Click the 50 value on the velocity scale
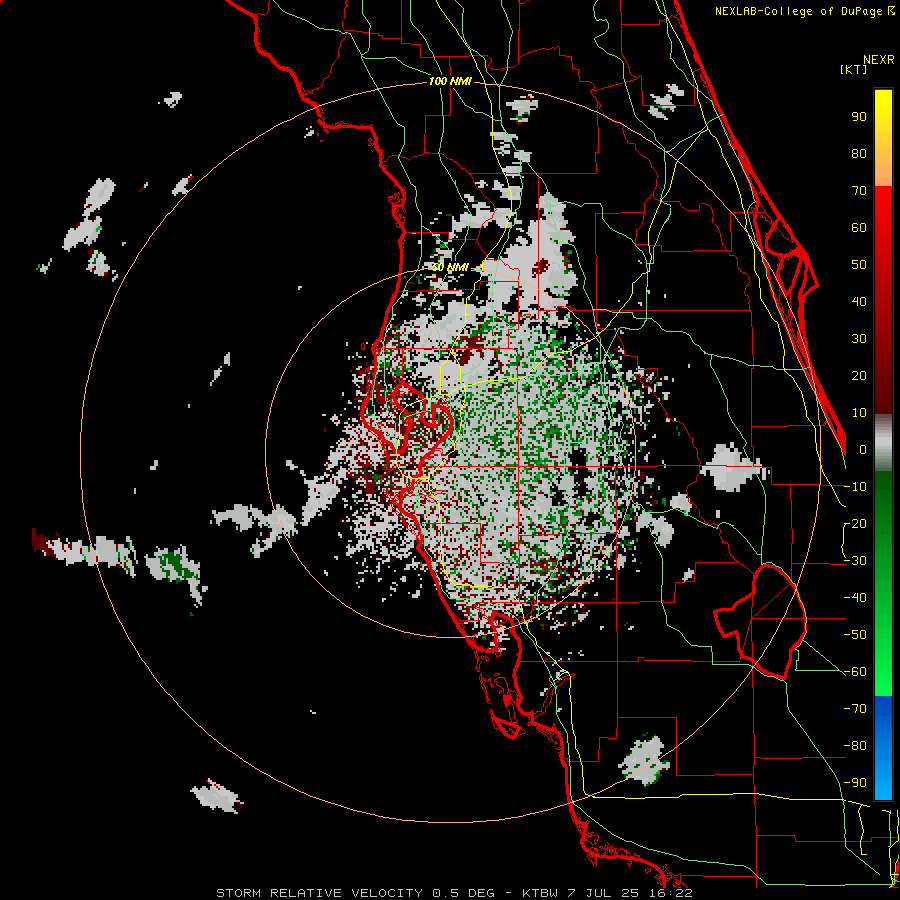900x900 pixels. 859,265
